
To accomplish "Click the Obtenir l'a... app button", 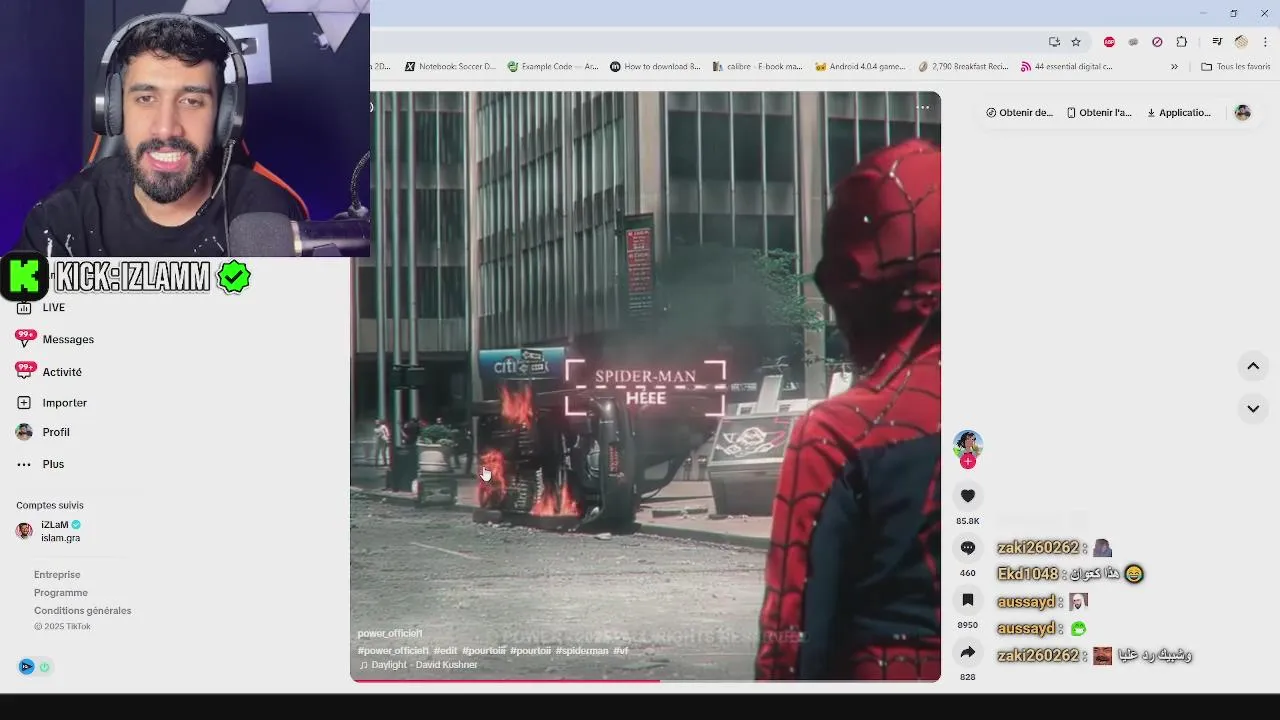I will pyautogui.click(x=1099, y=113).
